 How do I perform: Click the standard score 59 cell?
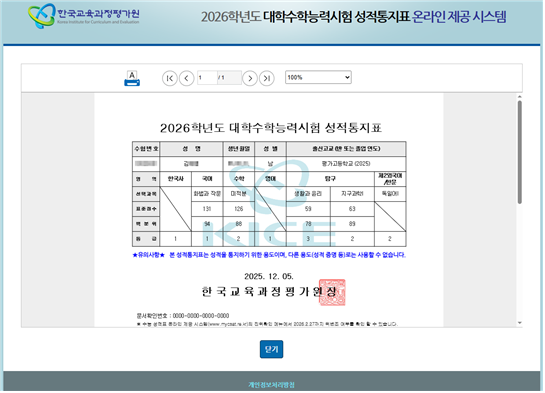coord(309,210)
